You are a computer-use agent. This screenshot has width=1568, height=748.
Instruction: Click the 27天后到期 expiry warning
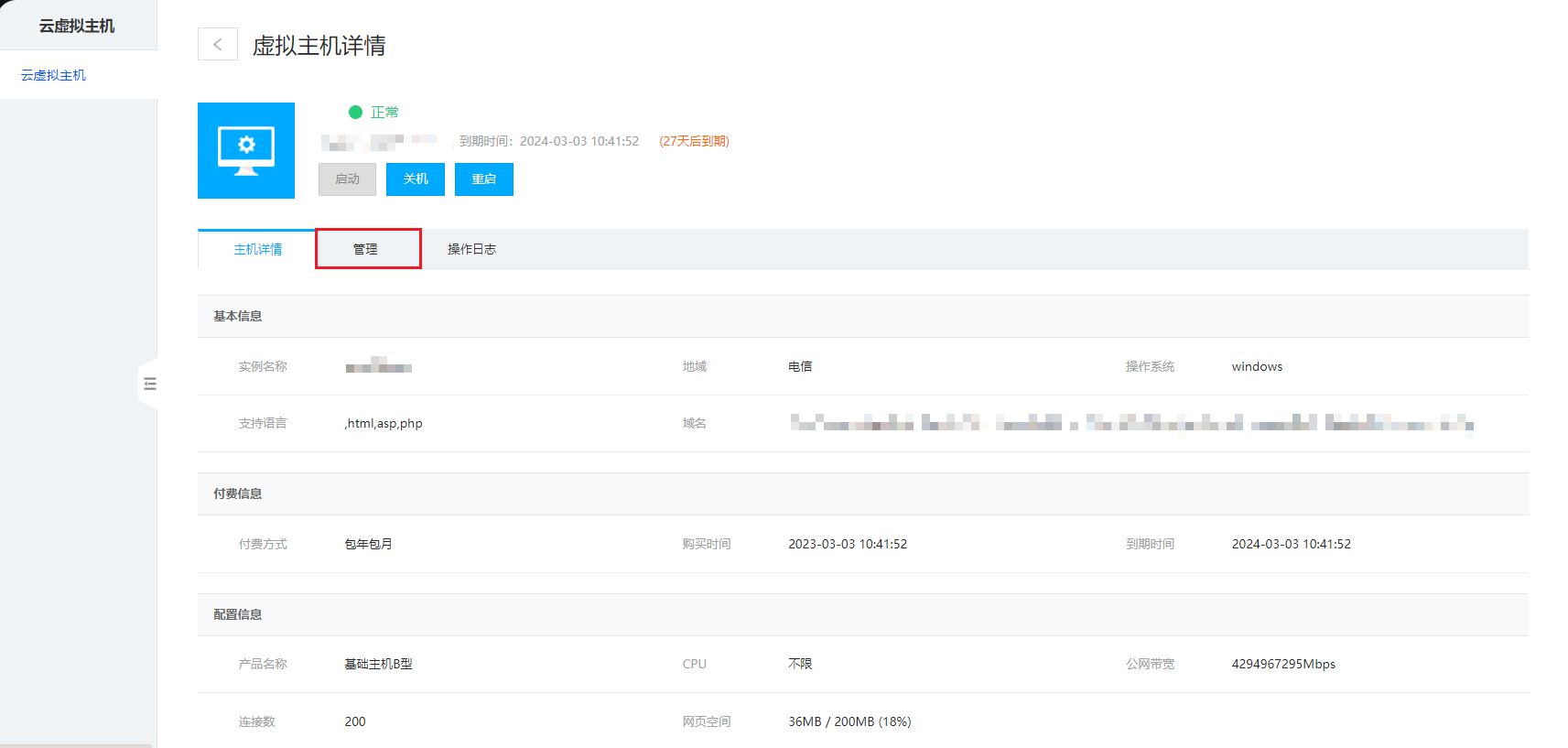[694, 141]
